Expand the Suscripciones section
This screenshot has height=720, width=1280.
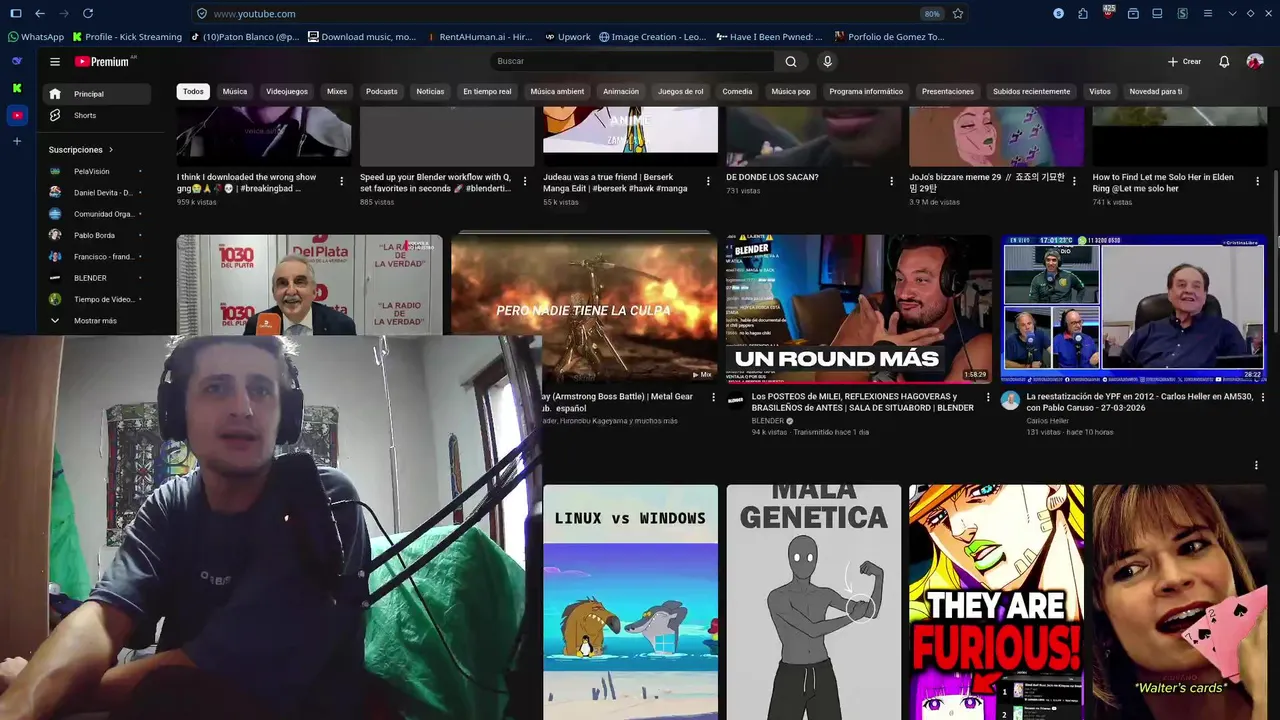[x=81, y=150]
